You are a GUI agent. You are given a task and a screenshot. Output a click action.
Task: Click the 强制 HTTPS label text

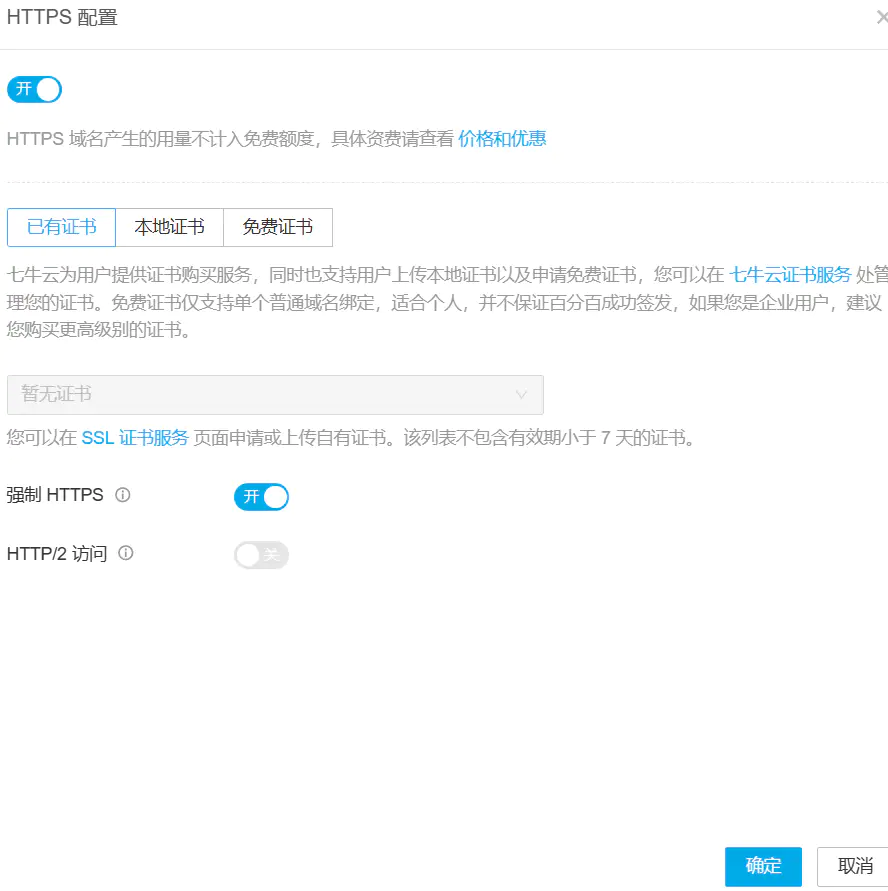(x=55, y=495)
